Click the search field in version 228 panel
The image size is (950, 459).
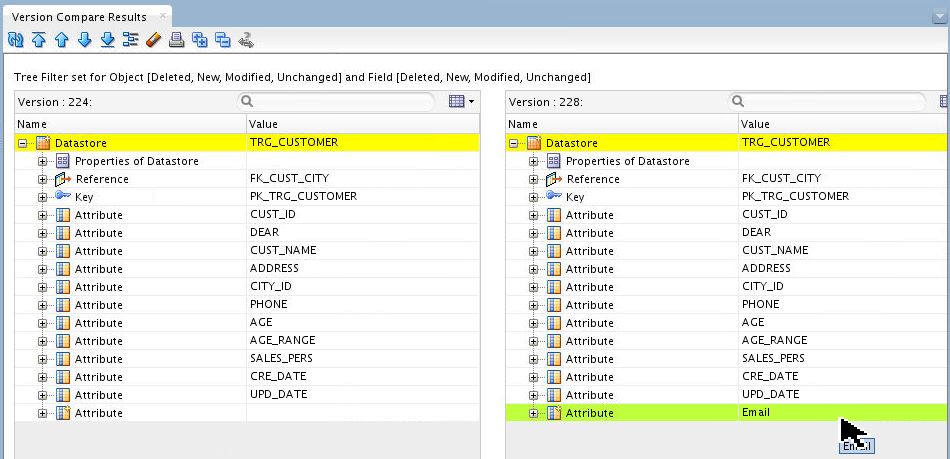point(832,101)
